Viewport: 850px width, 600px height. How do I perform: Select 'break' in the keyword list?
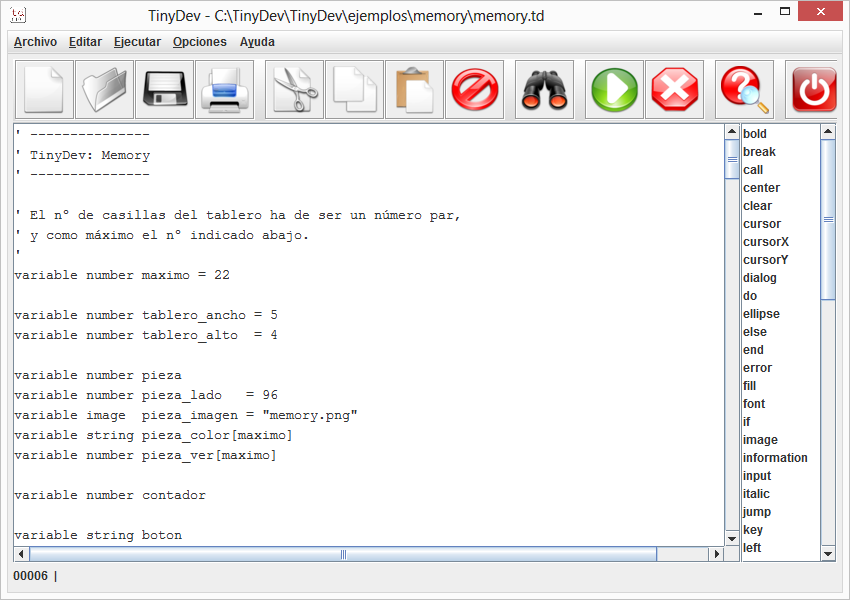(x=759, y=152)
